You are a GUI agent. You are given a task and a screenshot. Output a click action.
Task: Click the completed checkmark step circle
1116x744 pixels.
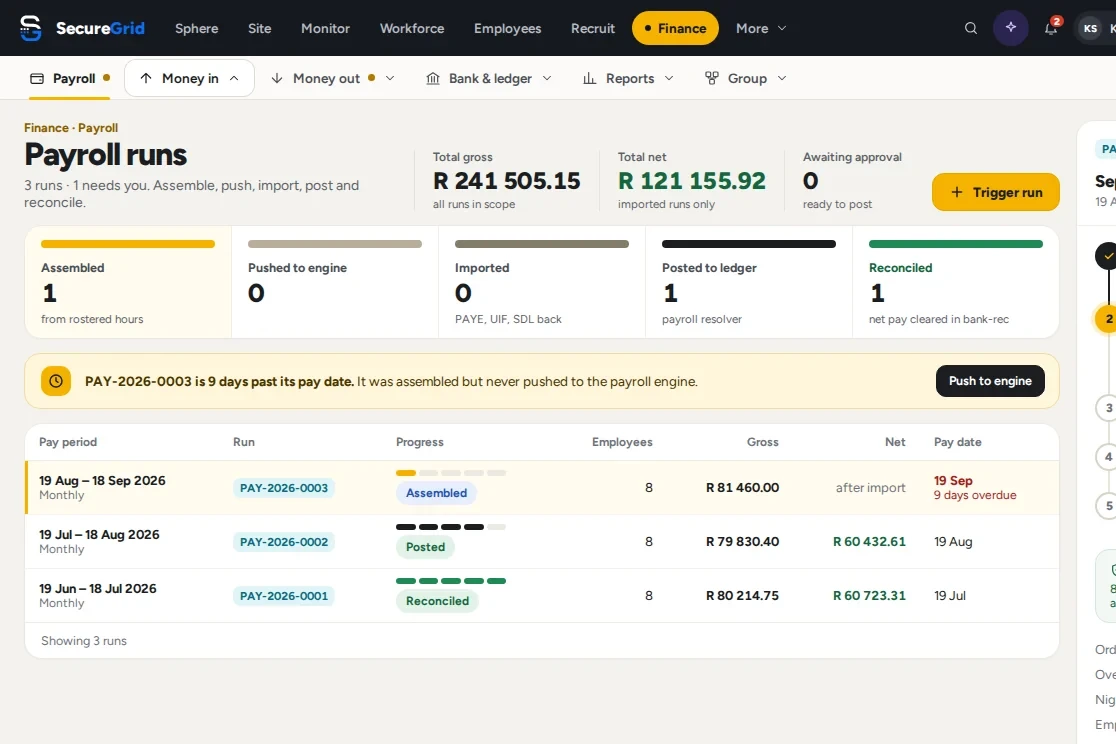[x=1107, y=256]
